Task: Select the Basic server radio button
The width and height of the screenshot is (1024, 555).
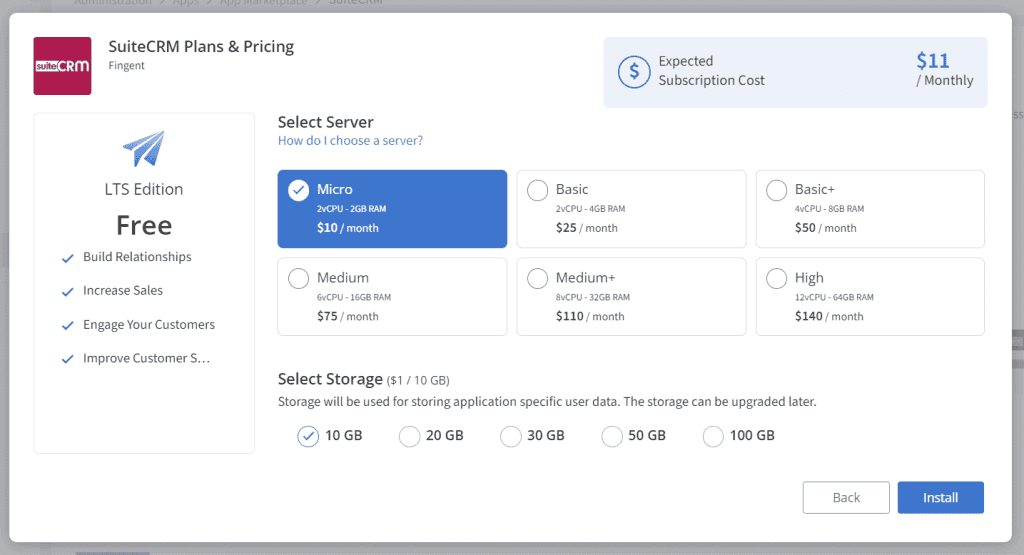Action: coord(537,190)
